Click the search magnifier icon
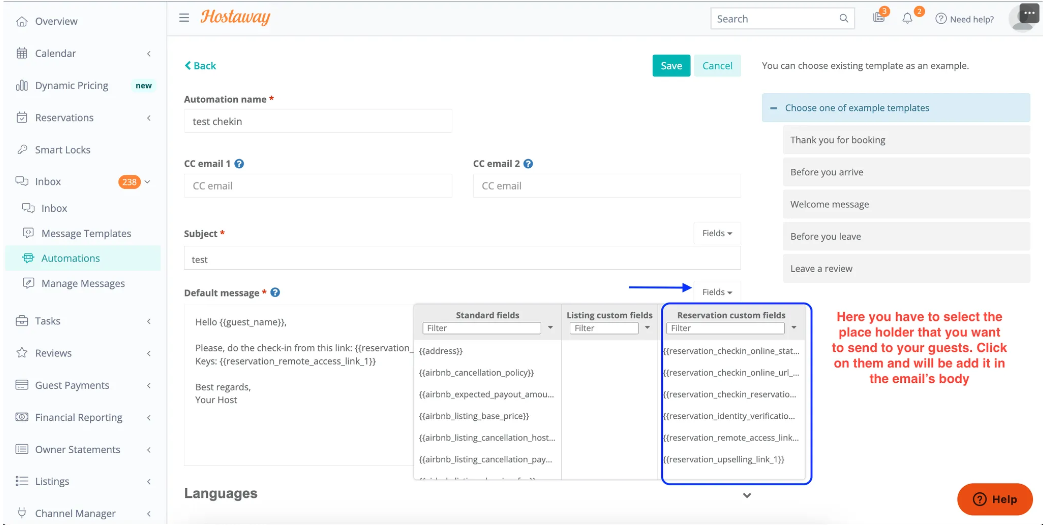This screenshot has height=525, width=1047. [x=845, y=19]
